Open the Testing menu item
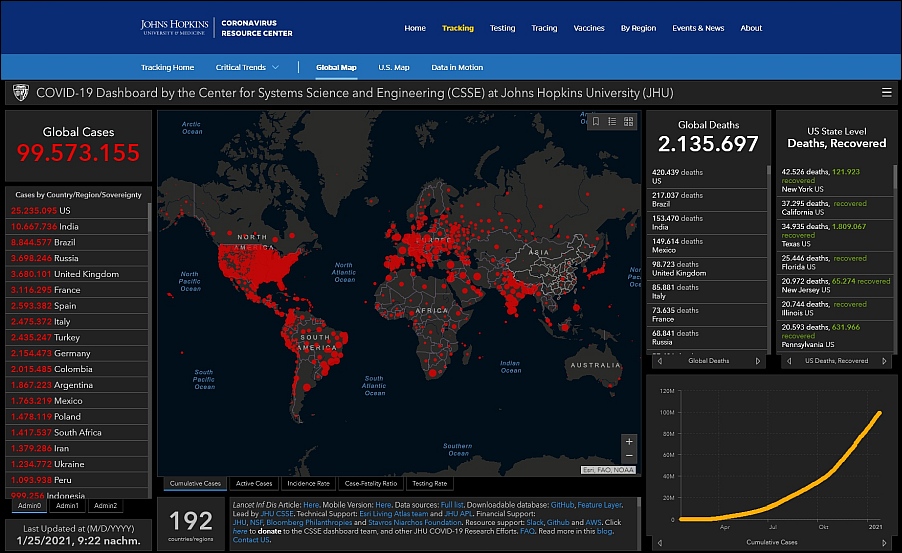The height and width of the screenshot is (553, 902). 502,28
